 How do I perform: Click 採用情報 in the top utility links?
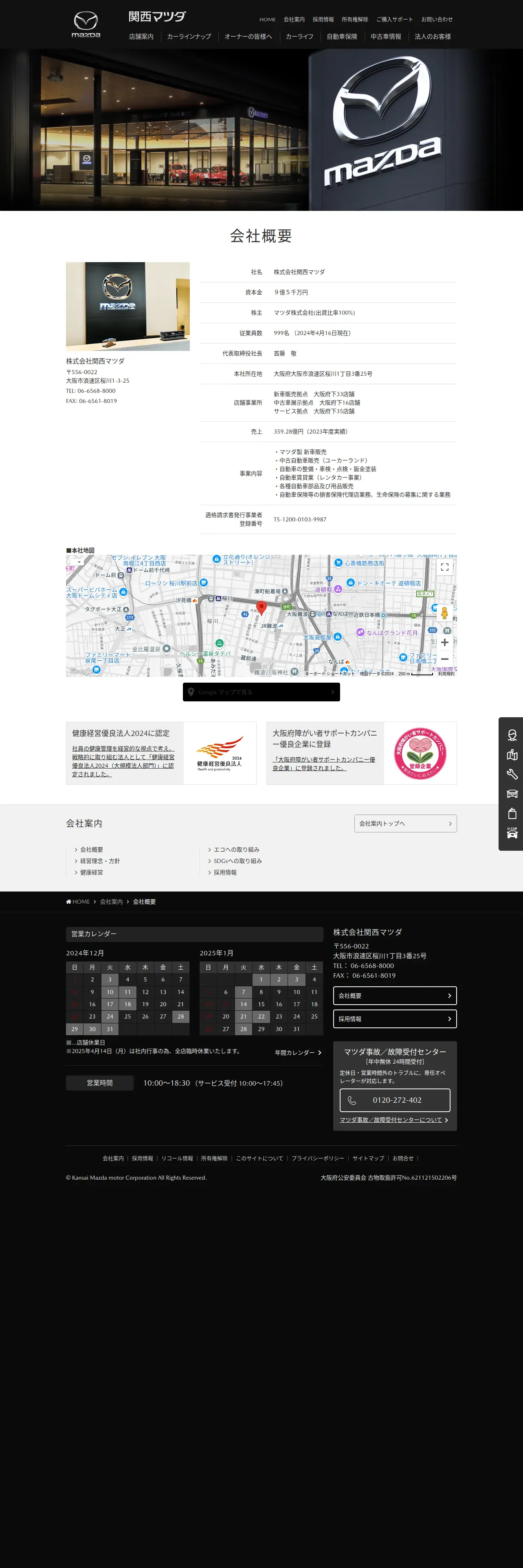click(323, 20)
